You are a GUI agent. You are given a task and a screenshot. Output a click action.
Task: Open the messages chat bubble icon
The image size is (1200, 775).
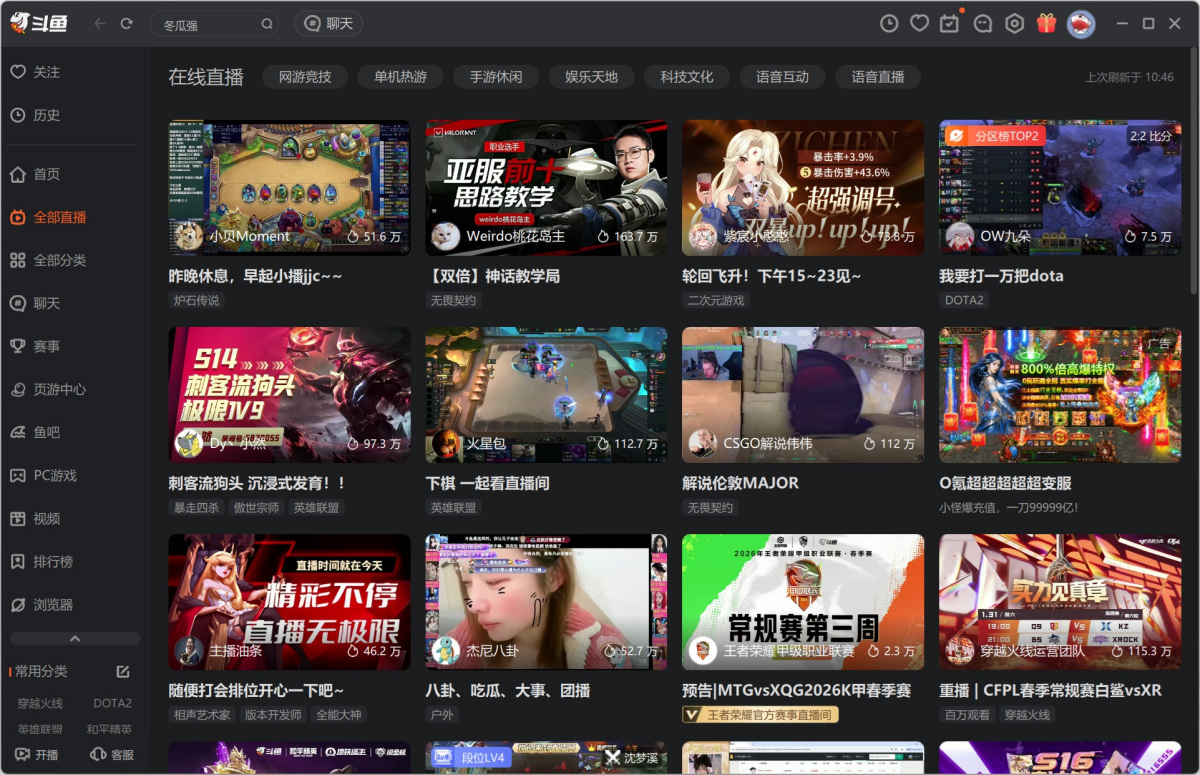tap(982, 23)
